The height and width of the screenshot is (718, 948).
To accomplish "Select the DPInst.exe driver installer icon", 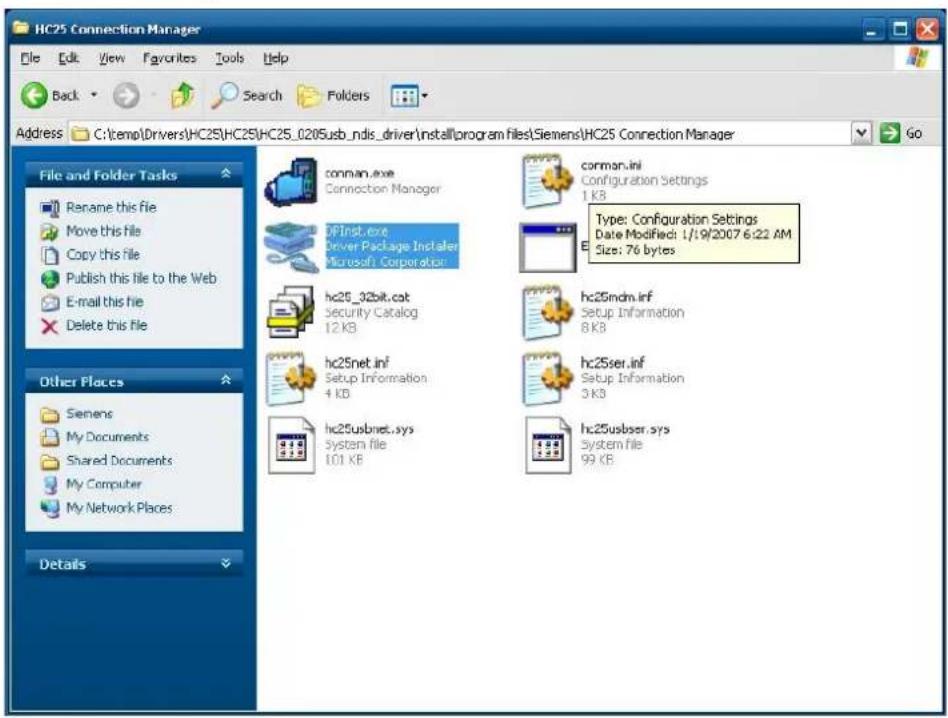I will click(x=291, y=248).
